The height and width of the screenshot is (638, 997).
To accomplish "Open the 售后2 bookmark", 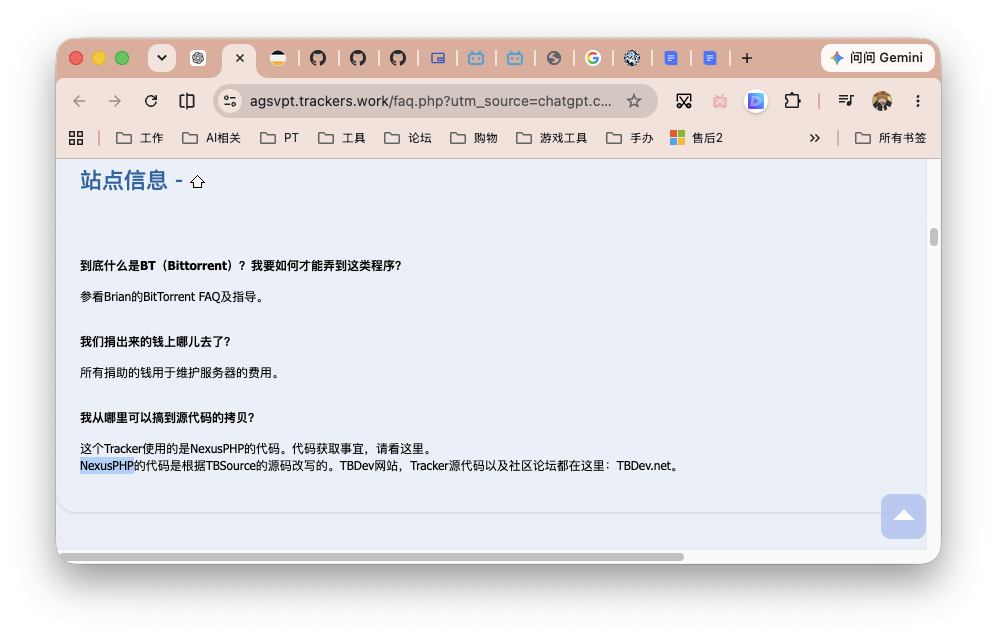I will tap(696, 138).
